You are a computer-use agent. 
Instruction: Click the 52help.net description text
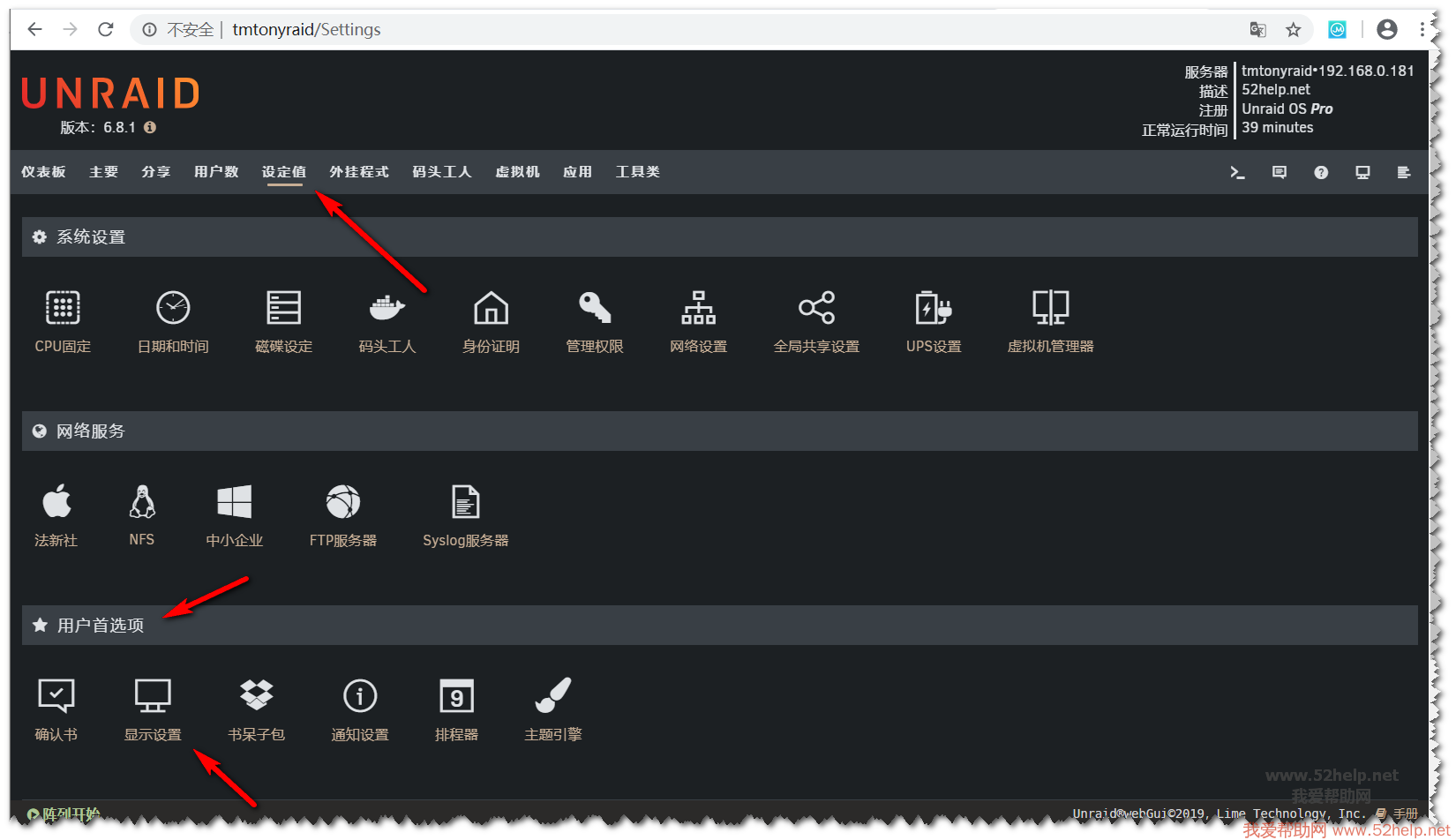[1276, 89]
